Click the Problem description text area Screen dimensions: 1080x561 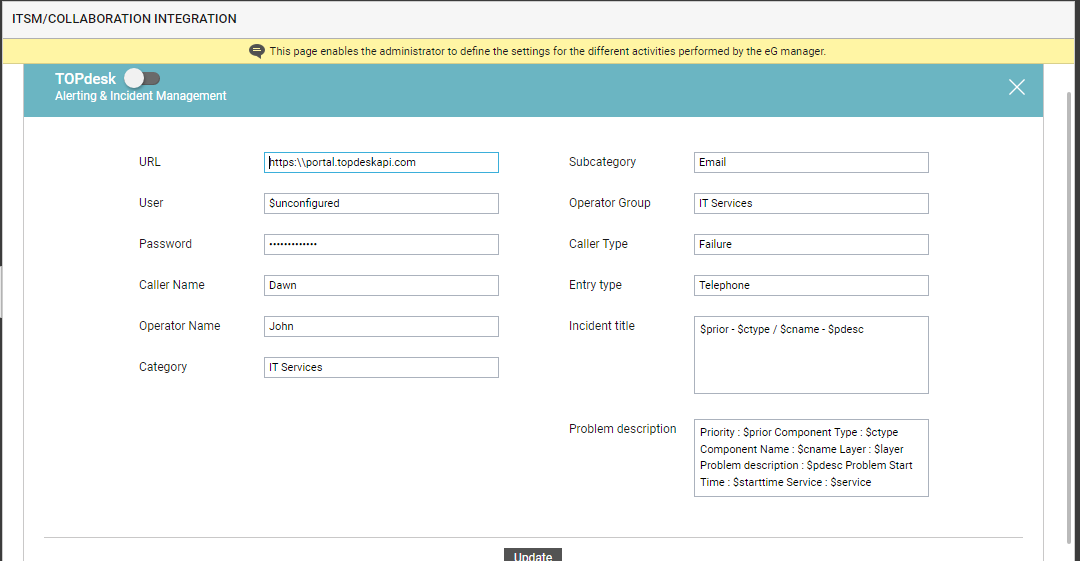pos(811,458)
